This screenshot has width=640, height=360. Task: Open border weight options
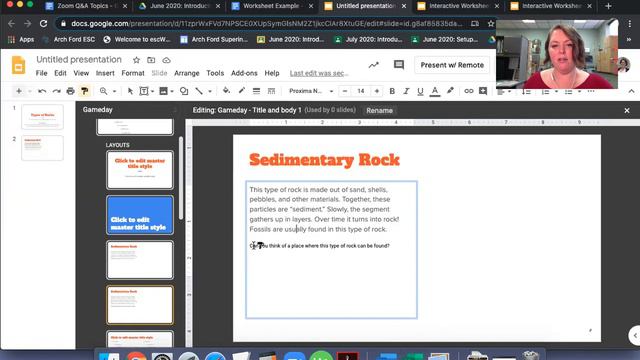pyautogui.click(x=256, y=91)
